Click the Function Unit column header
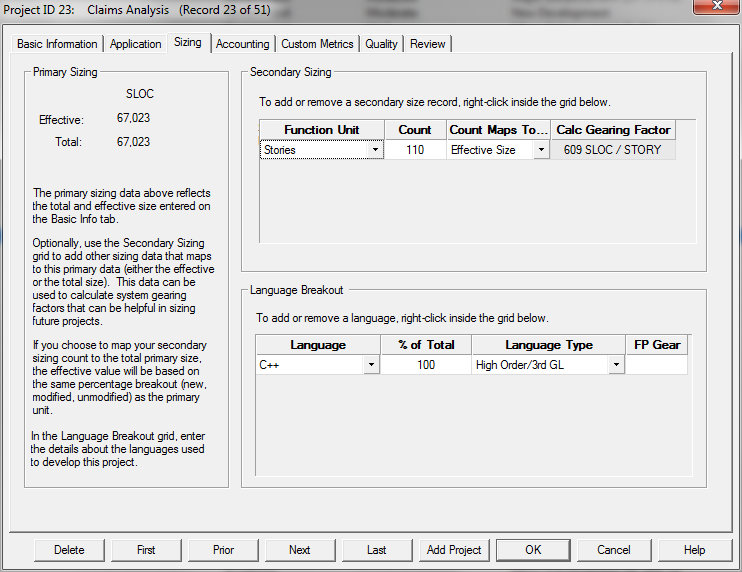This screenshot has width=742, height=572. 322,130
